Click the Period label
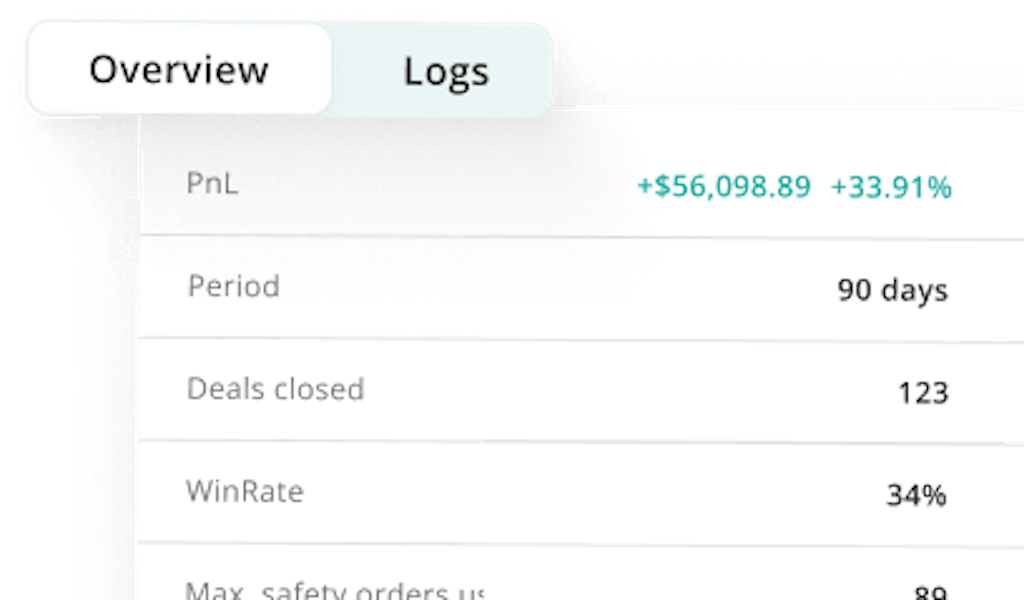The height and width of the screenshot is (600, 1024). pyautogui.click(x=233, y=286)
